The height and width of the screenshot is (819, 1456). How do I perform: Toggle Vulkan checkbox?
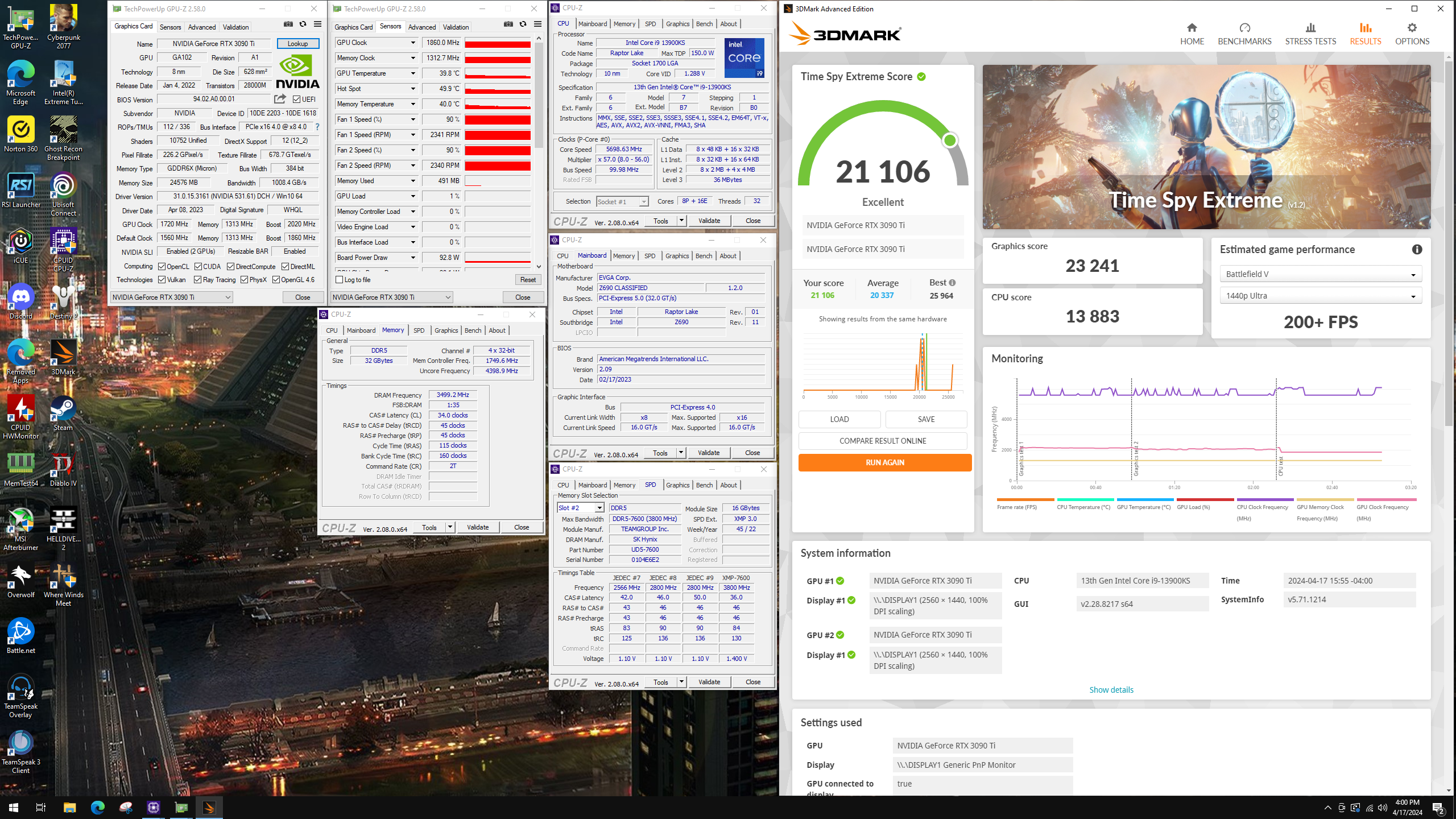click(162, 279)
